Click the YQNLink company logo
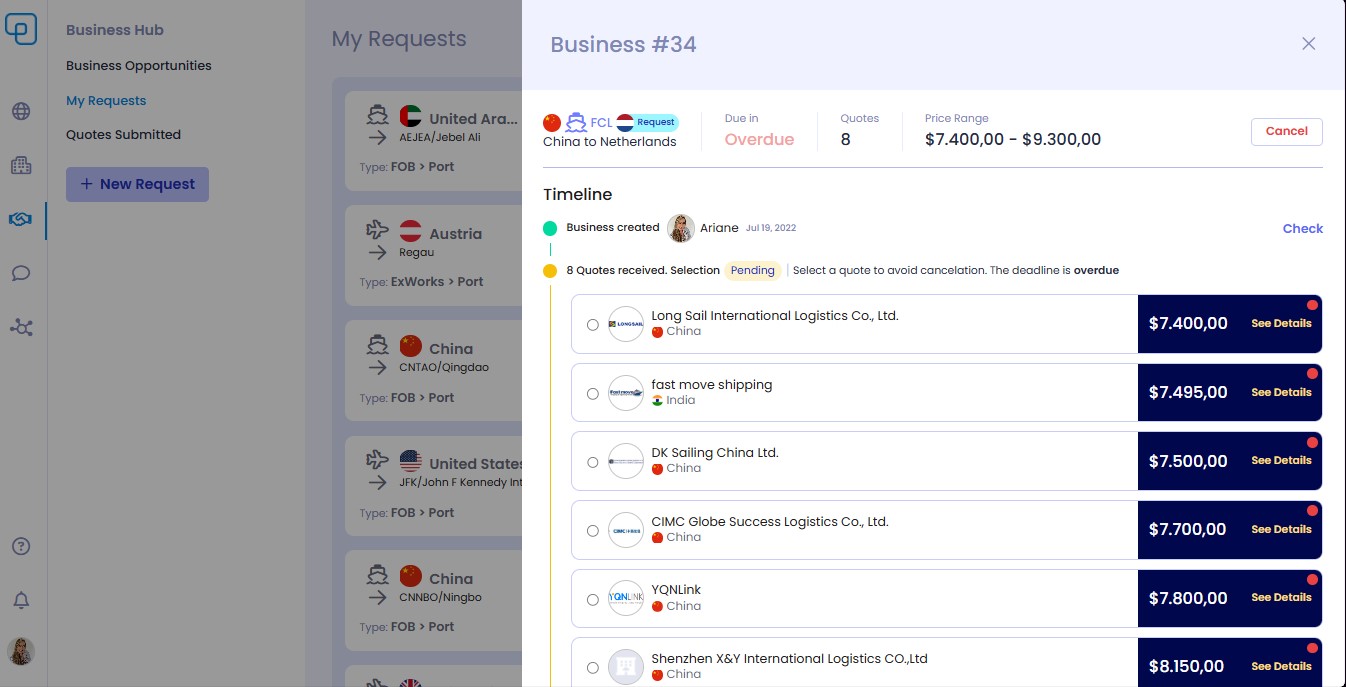This screenshot has width=1346, height=687. pyautogui.click(x=626, y=598)
